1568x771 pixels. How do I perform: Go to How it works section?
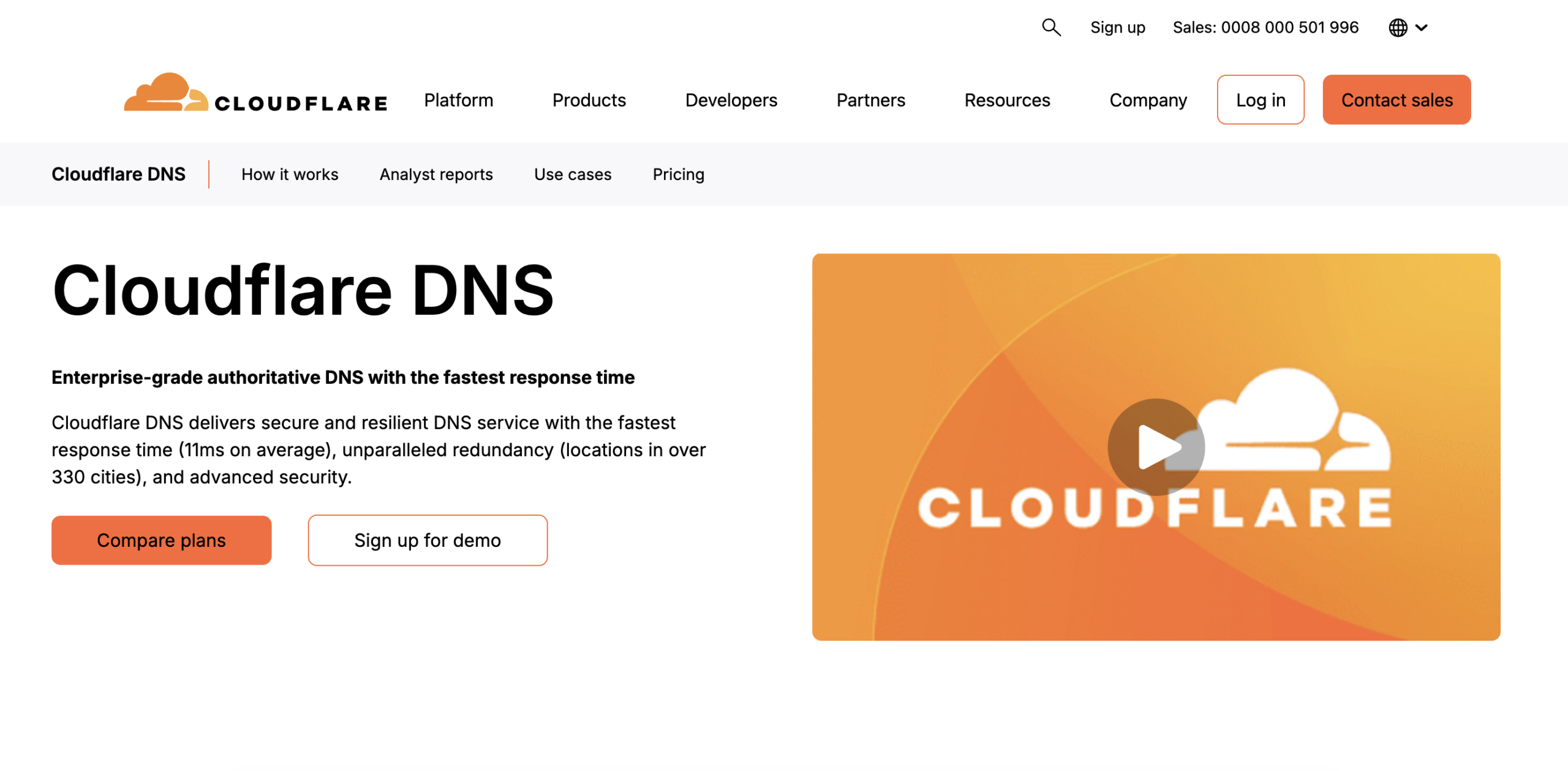(x=290, y=175)
